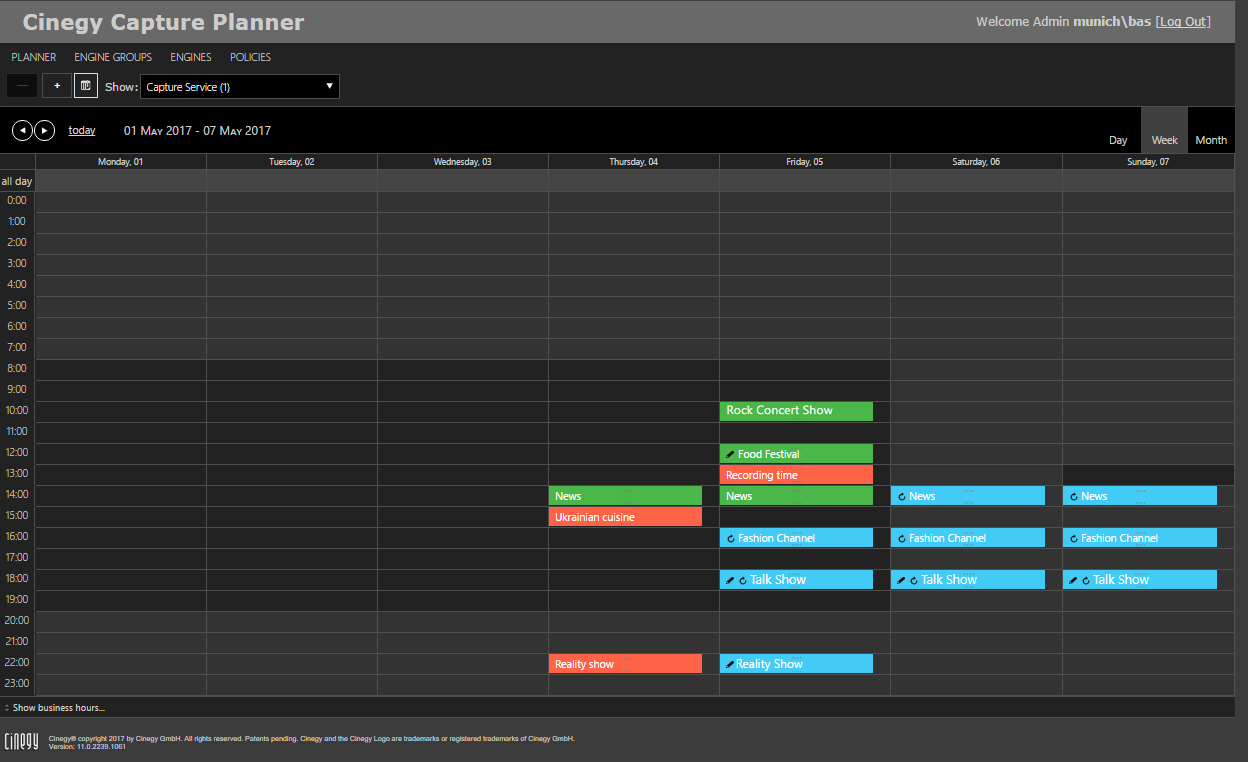The image size is (1248, 762).
Task: Click the all day row label
Action: pos(17,181)
